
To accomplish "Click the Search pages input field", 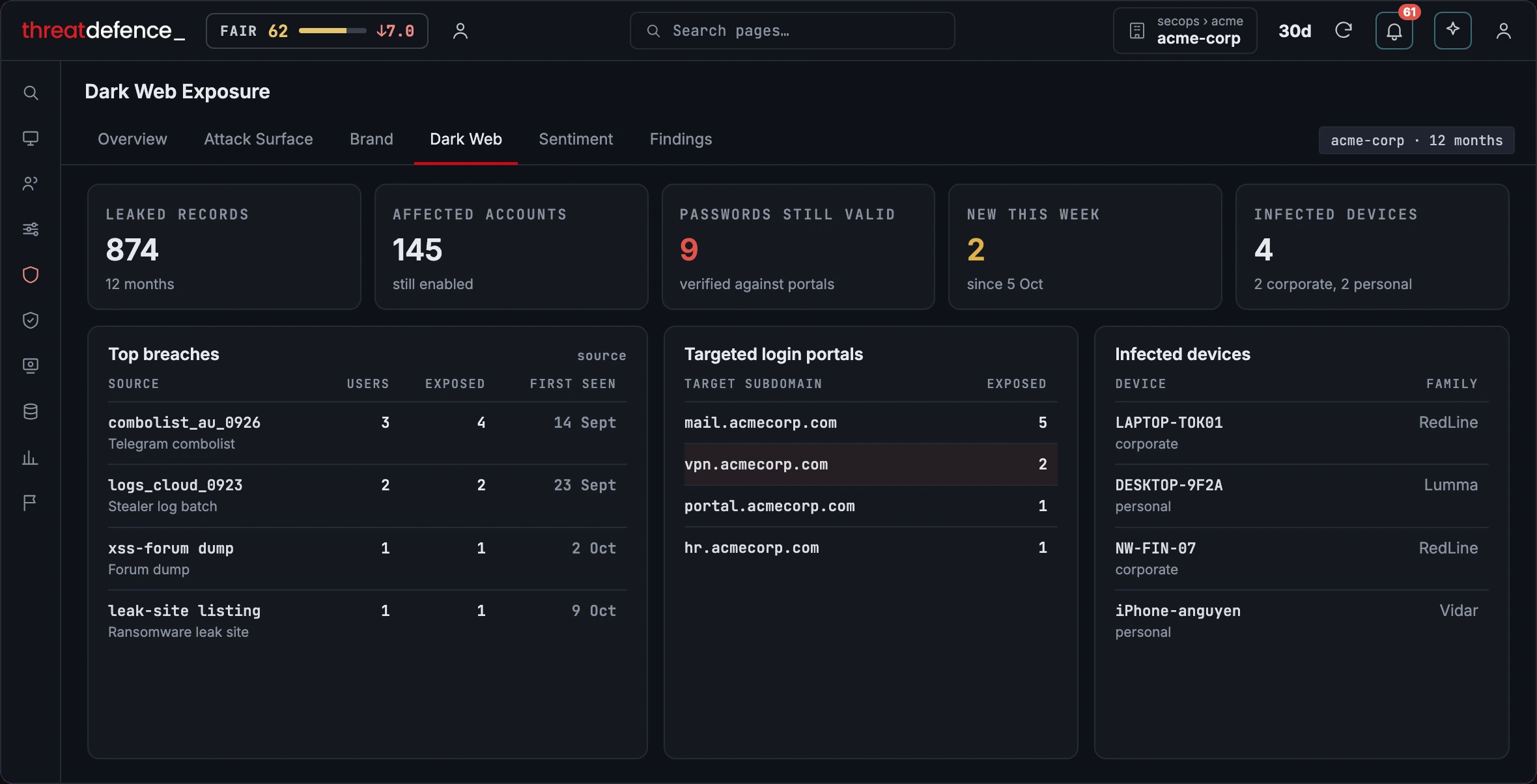I will tap(793, 31).
